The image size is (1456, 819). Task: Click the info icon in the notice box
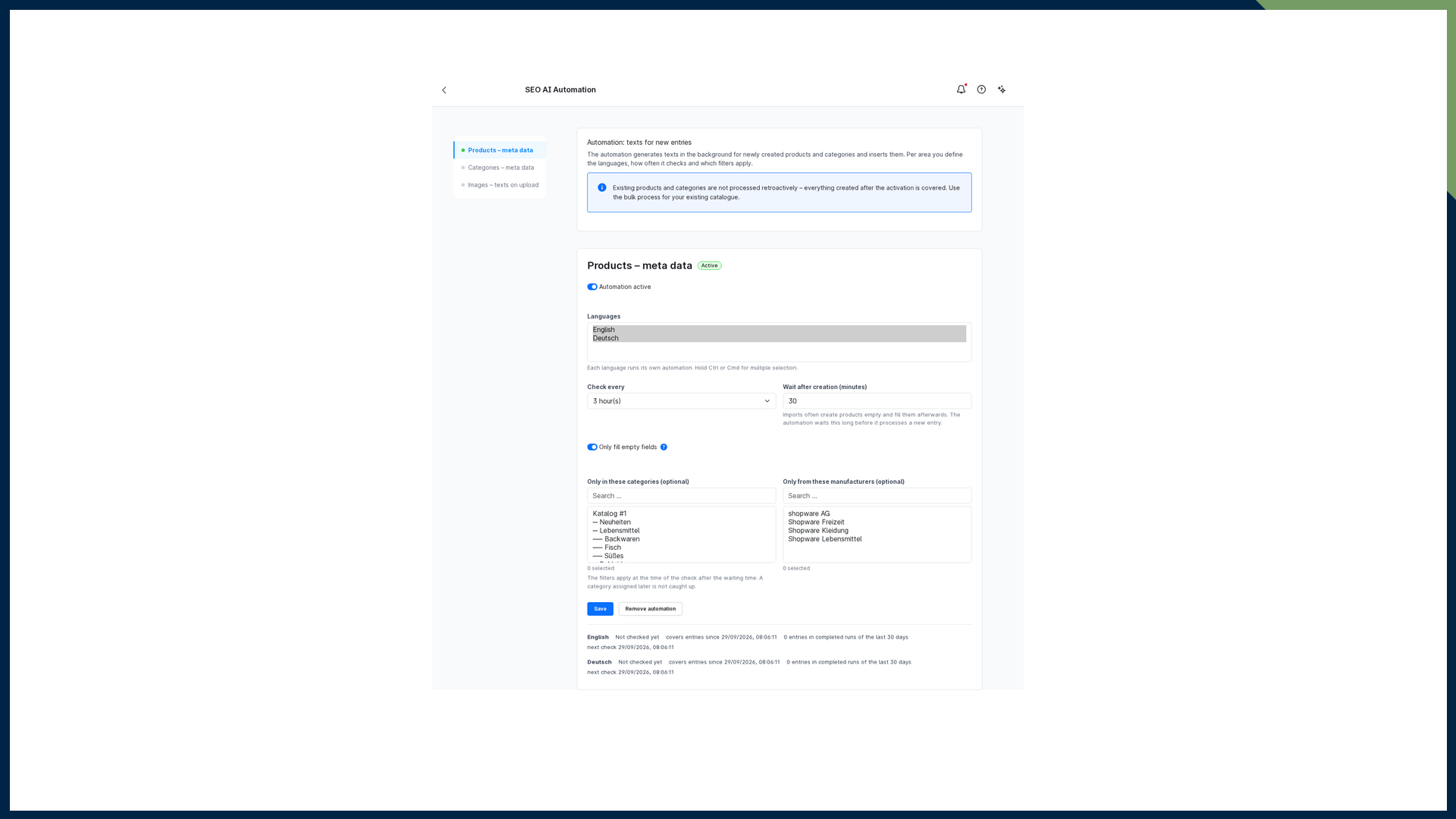[602, 188]
